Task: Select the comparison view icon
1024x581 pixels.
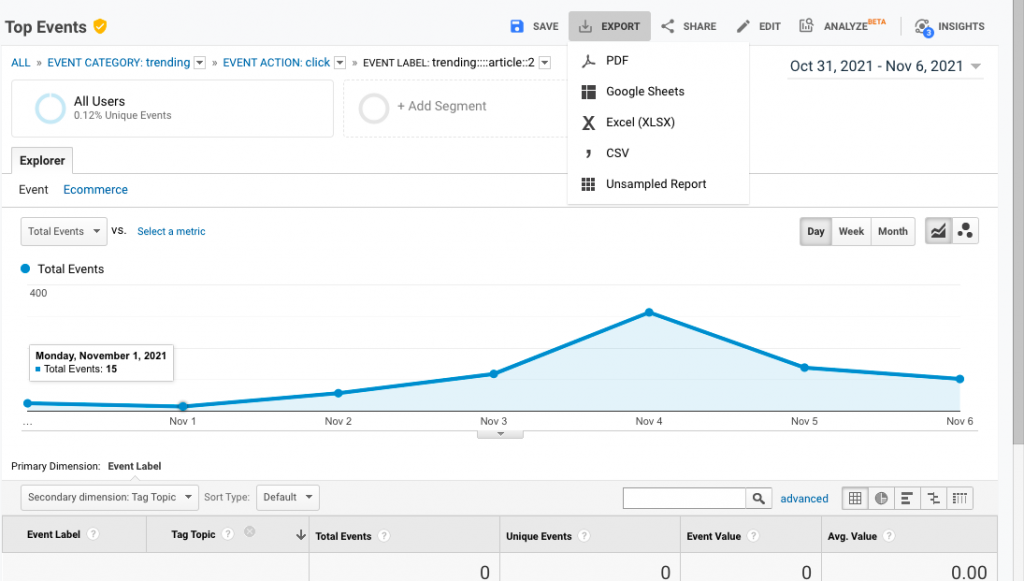Action: (933, 498)
